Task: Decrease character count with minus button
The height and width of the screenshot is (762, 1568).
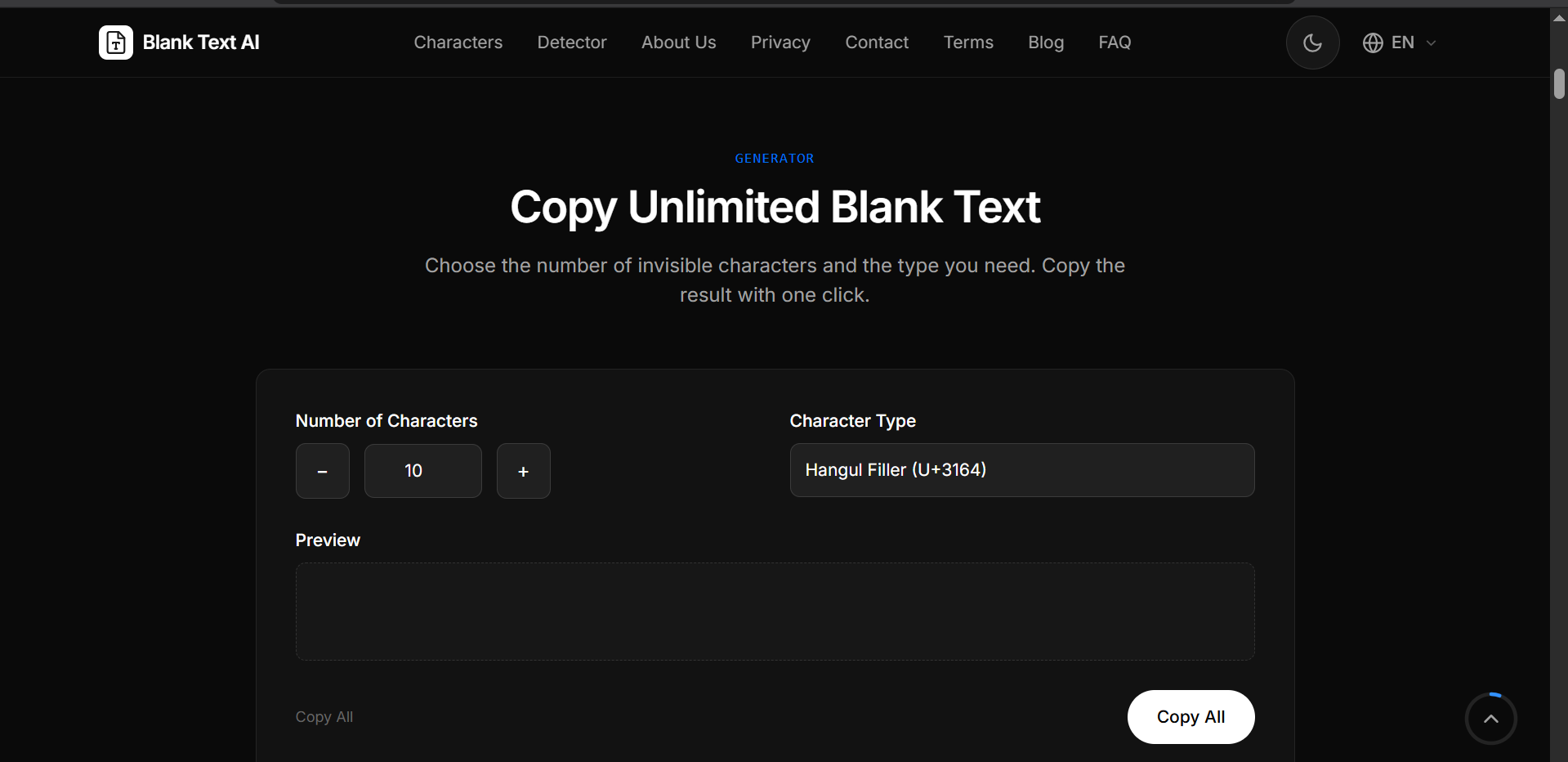Action: pyautogui.click(x=323, y=471)
